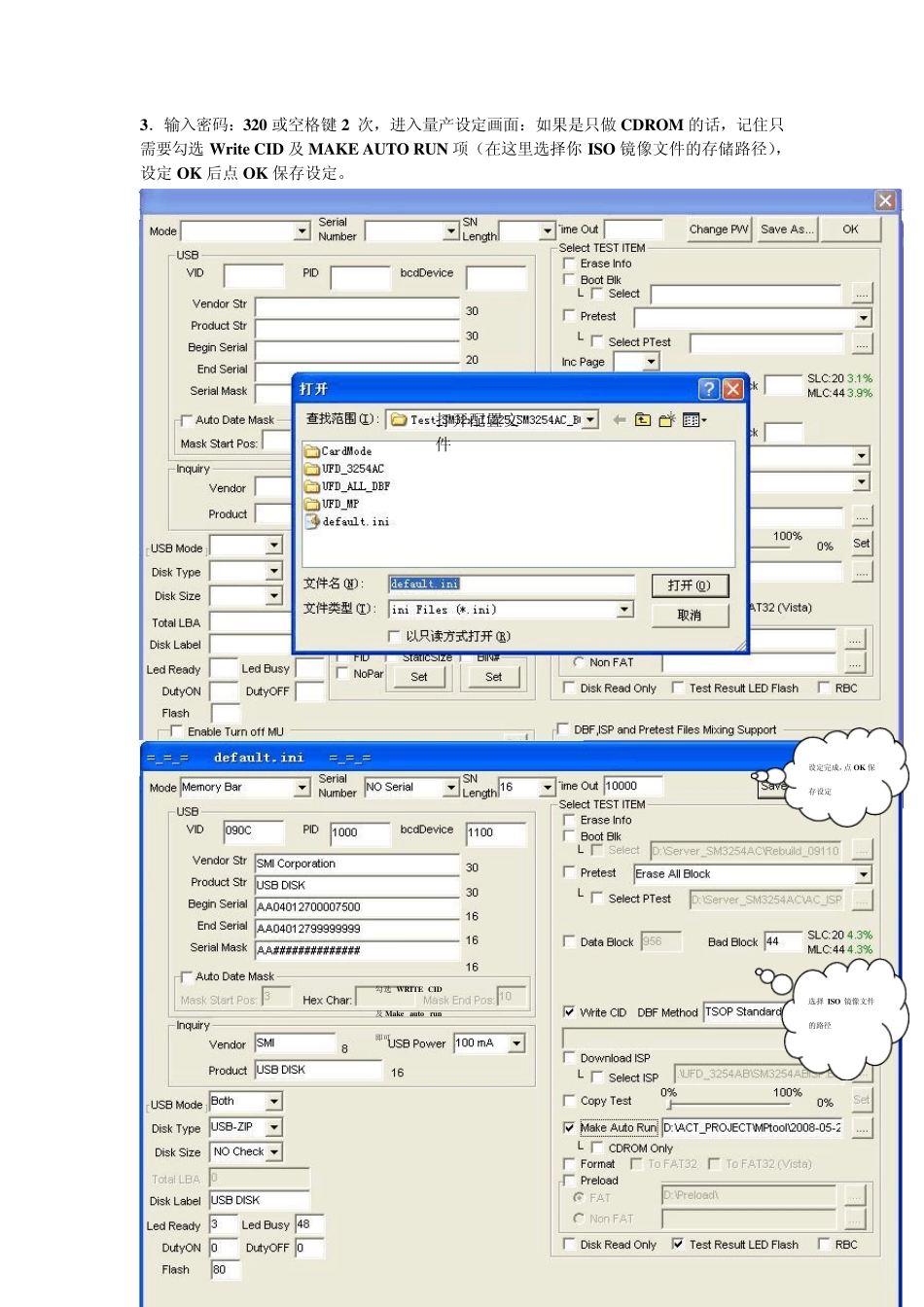Select the UFD_3254AC folder

point(344,469)
